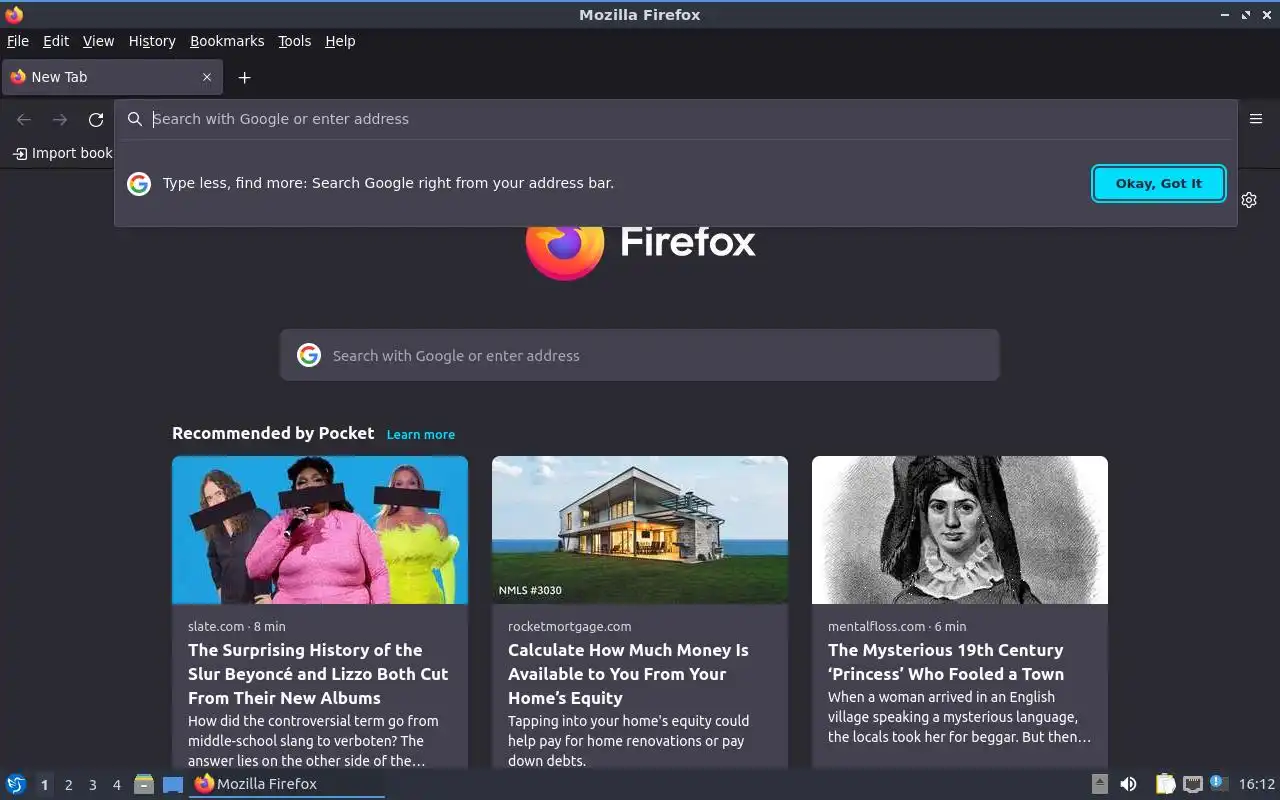
Task: Open the Bookmarks menu
Action: point(227,41)
